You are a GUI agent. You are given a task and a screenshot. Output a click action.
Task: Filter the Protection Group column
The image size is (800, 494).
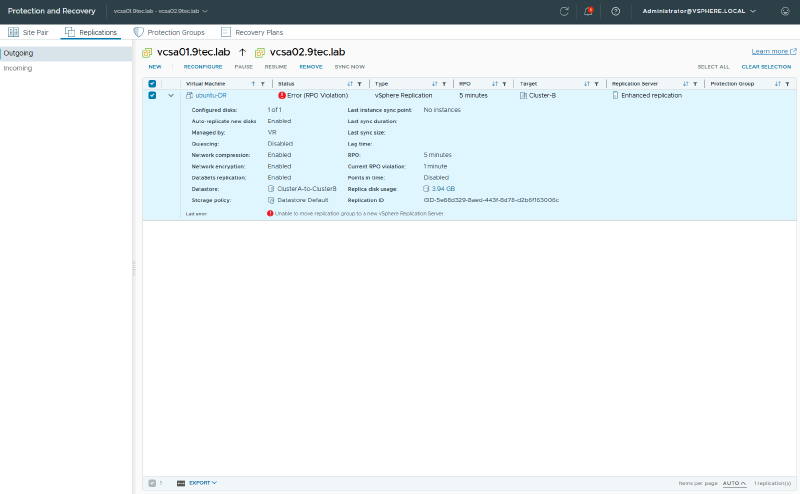tap(787, 84)
